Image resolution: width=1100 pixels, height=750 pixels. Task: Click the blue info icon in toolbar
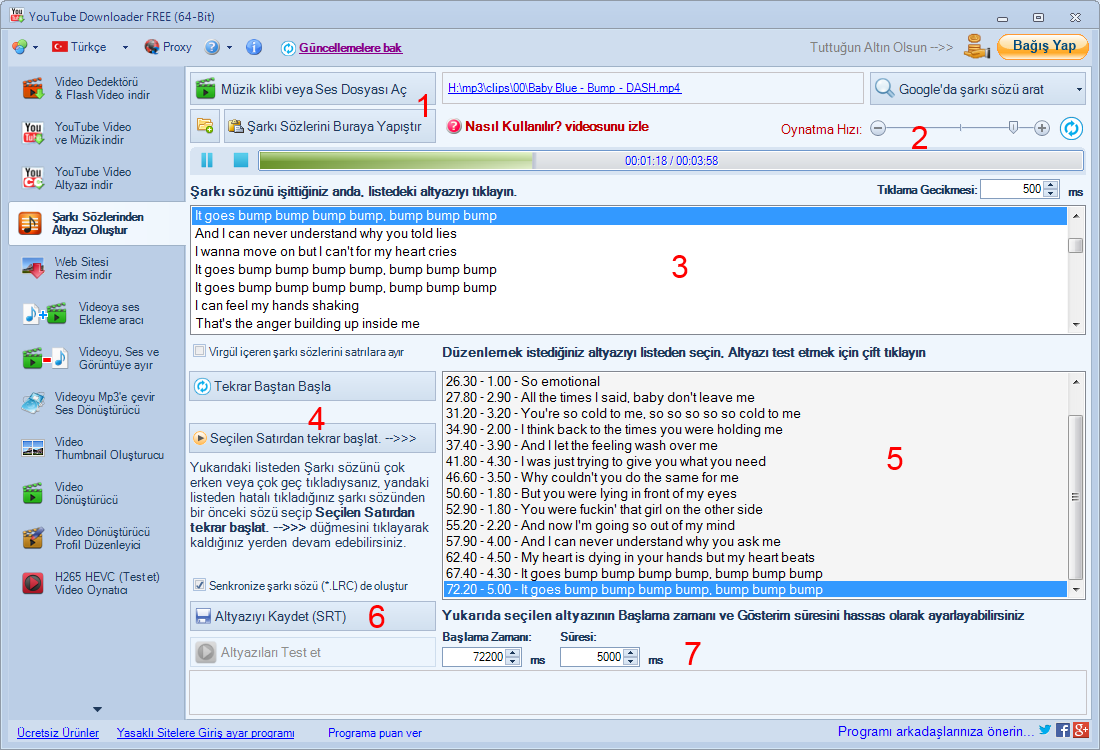253,47
